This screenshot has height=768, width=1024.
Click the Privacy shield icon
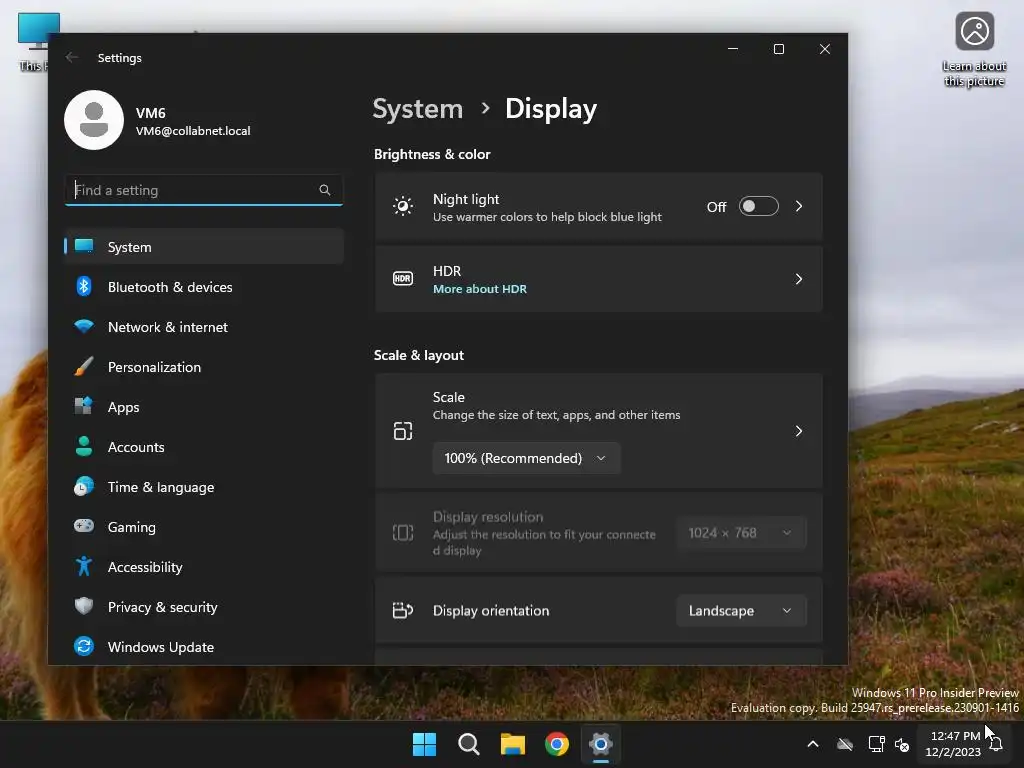[x=84, y=606]
